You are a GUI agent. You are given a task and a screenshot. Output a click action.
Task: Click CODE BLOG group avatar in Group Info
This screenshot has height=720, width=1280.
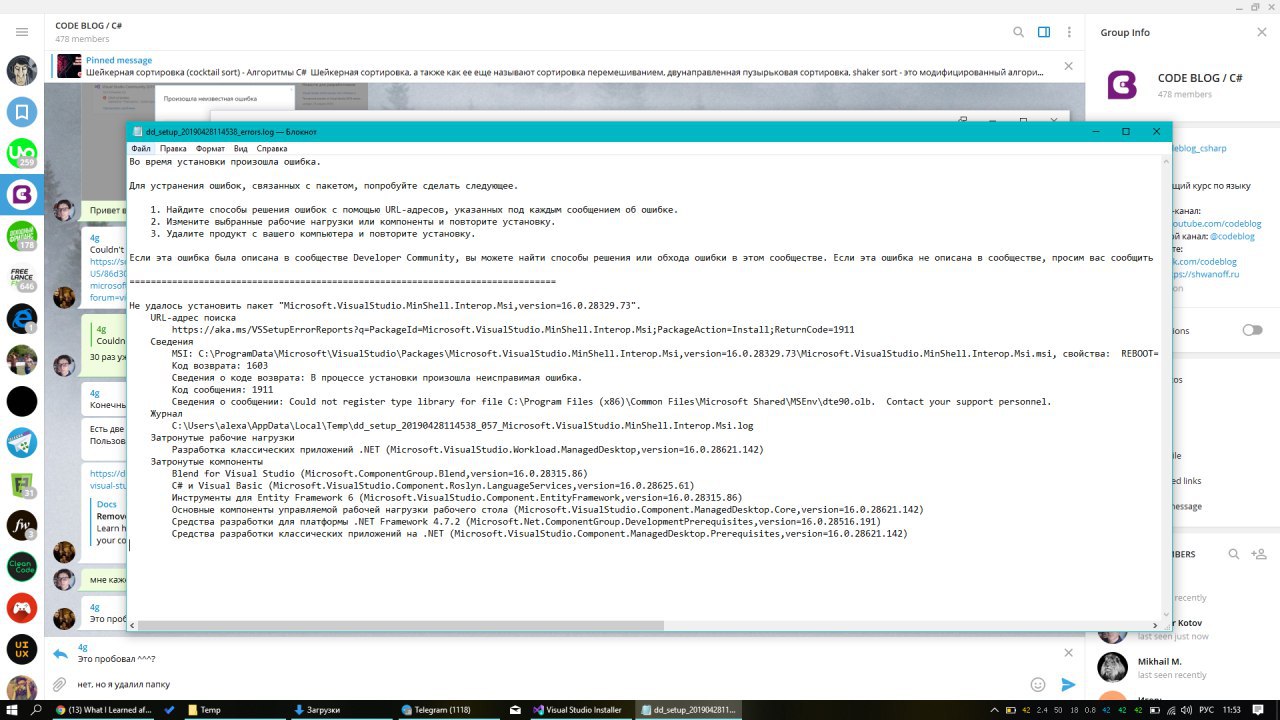click(1122, 85)
